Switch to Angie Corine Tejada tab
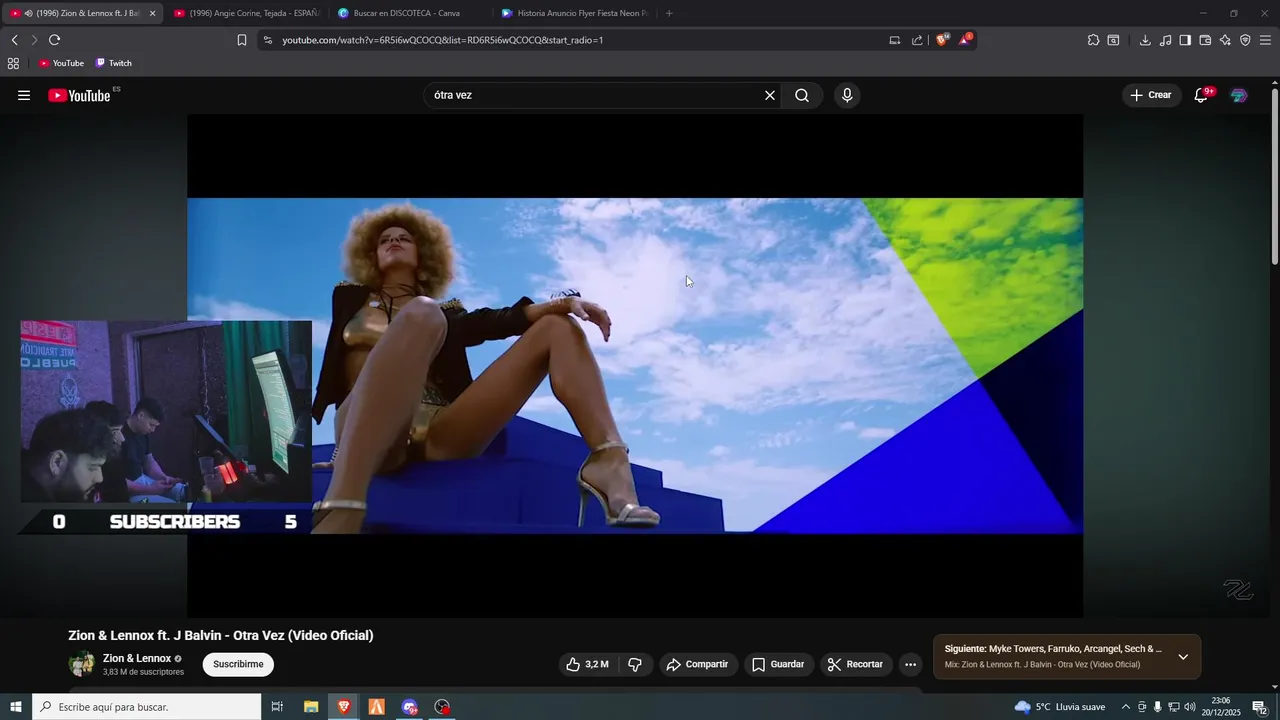The image size is (1280, 720). [246, 13]
